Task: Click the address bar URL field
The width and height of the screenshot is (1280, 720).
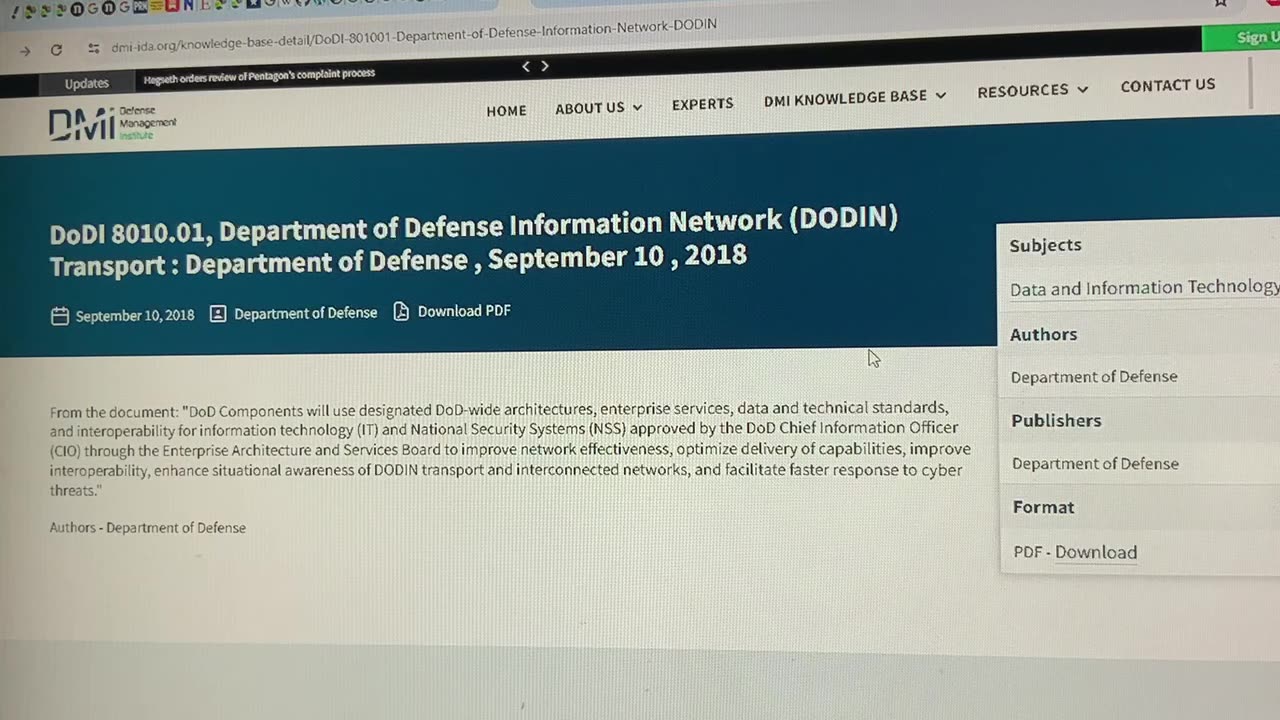Action: (414, 36)
